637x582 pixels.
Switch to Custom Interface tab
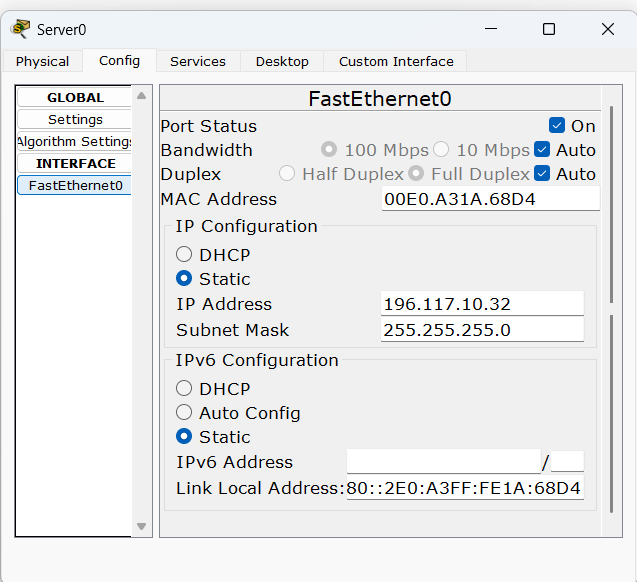point(396,62)
